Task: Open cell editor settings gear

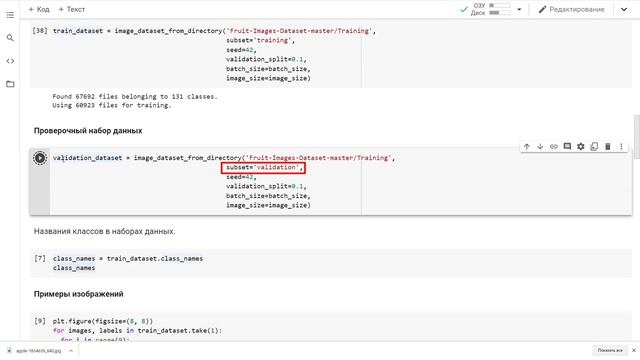Action: pos(580,147)
